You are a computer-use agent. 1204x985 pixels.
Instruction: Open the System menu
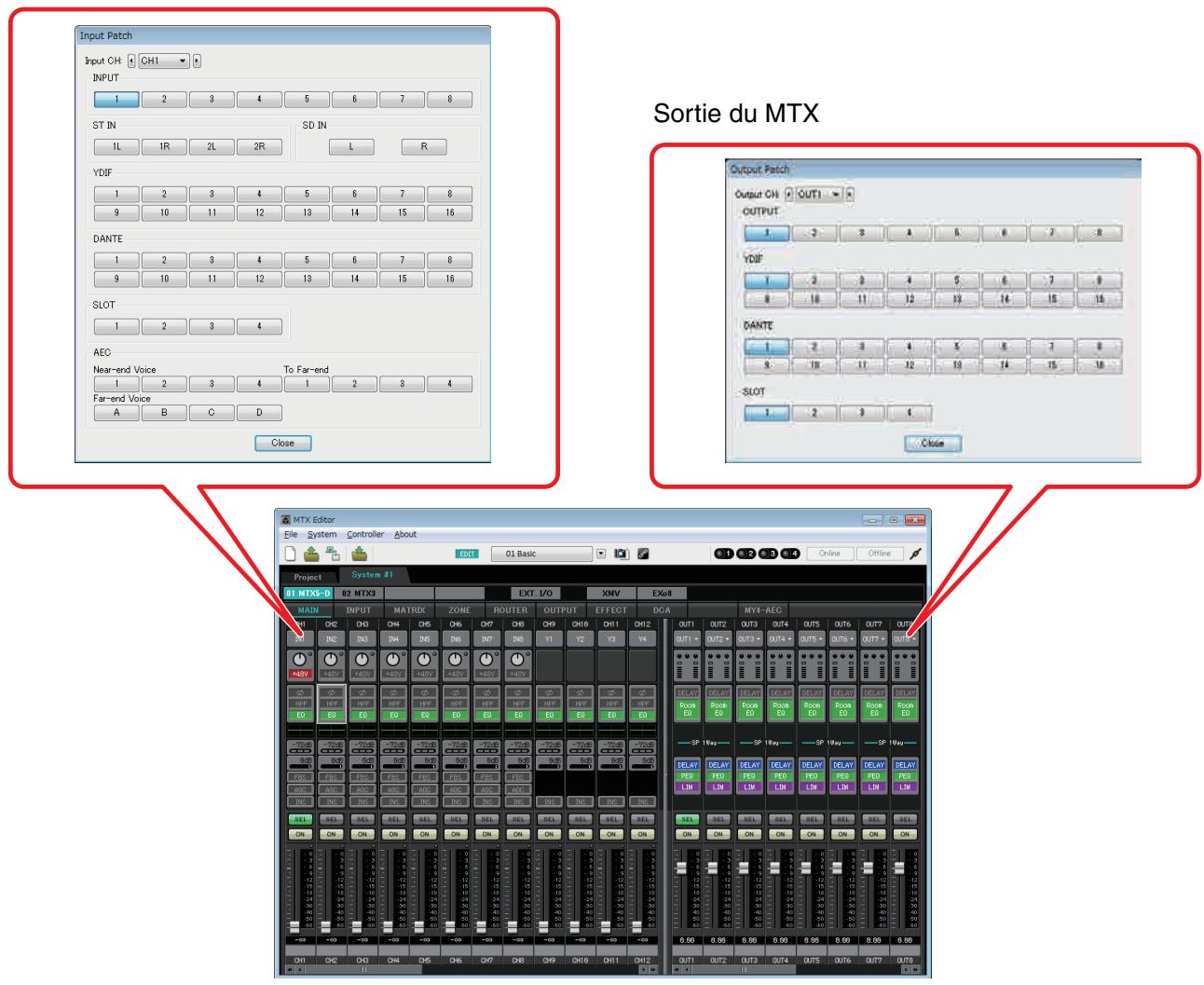point(322,535)
